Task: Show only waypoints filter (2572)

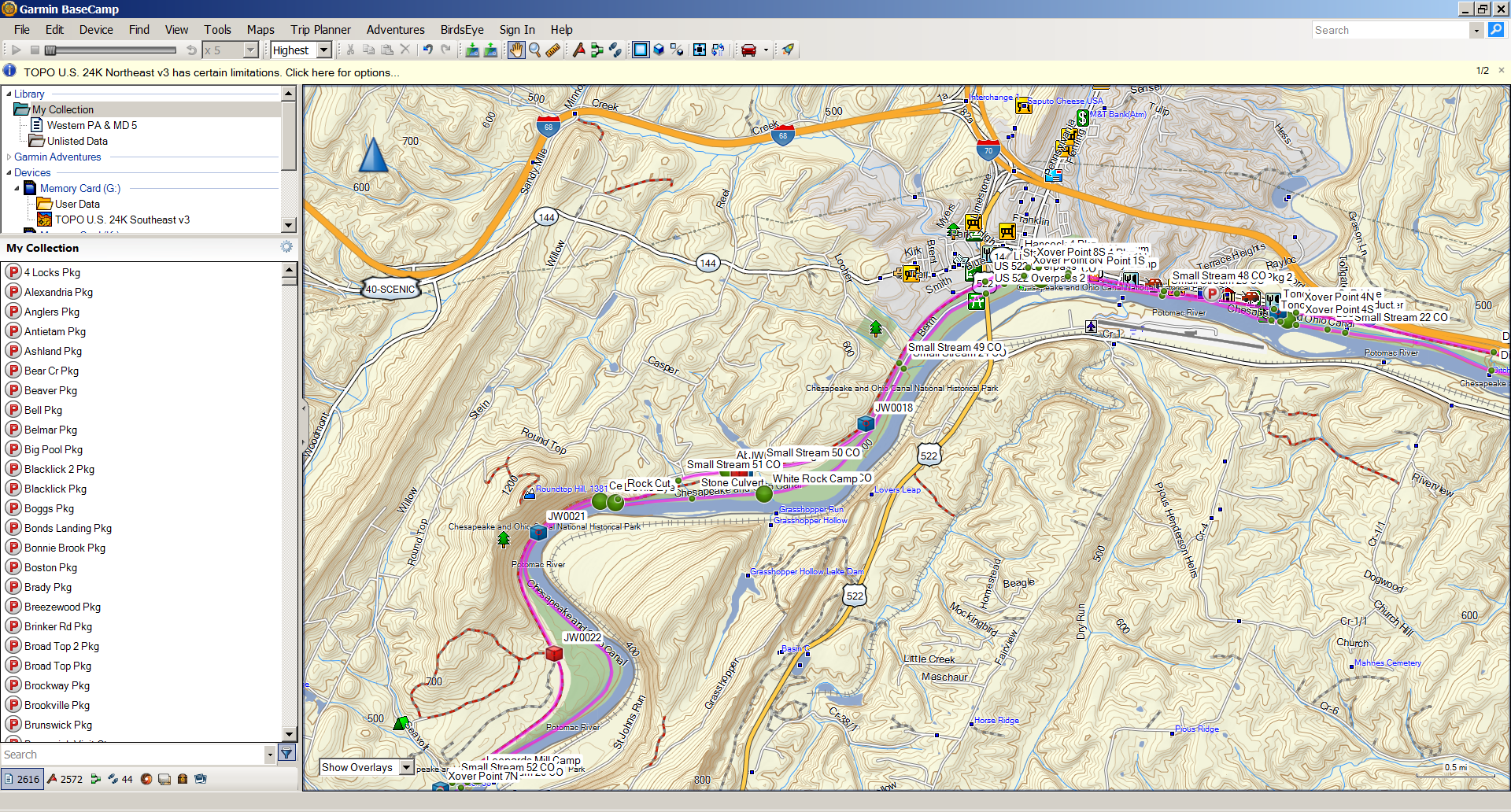Action: 65,779
